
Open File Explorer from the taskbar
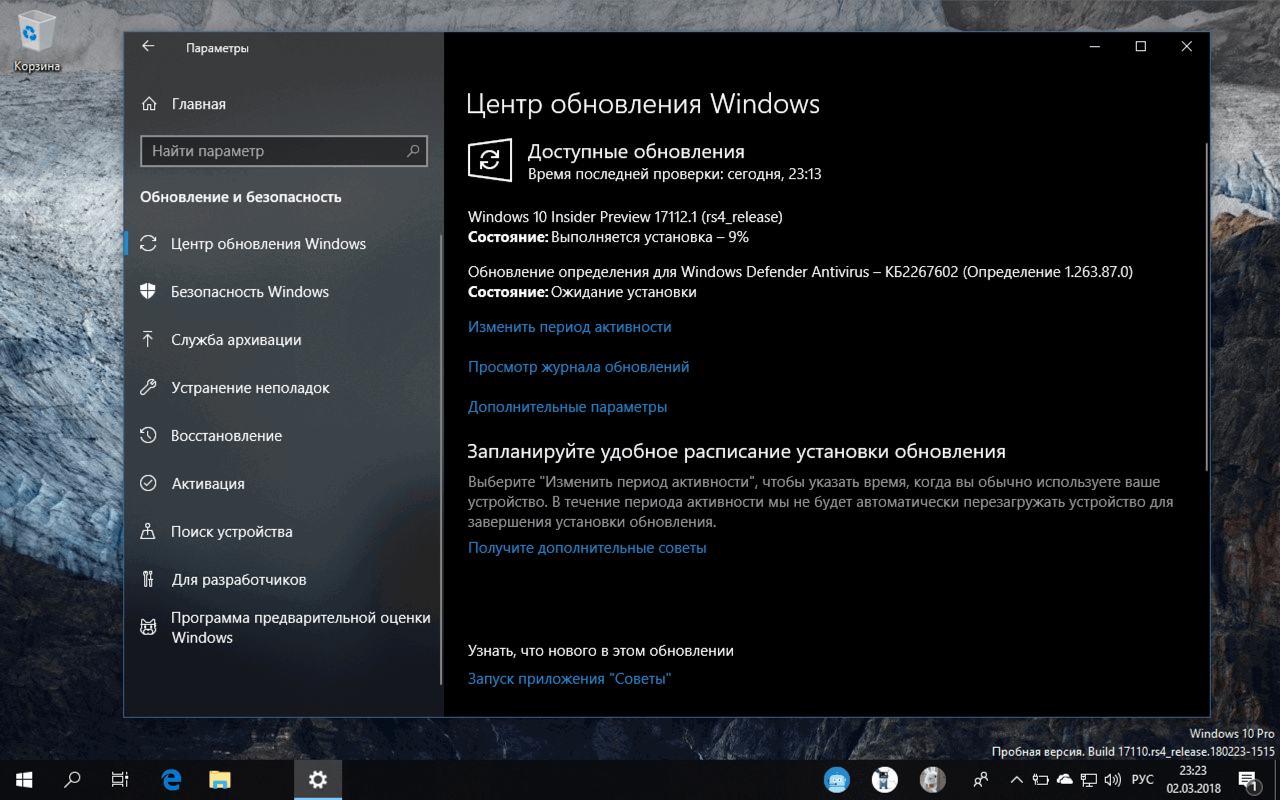click(x=220, y=779)
